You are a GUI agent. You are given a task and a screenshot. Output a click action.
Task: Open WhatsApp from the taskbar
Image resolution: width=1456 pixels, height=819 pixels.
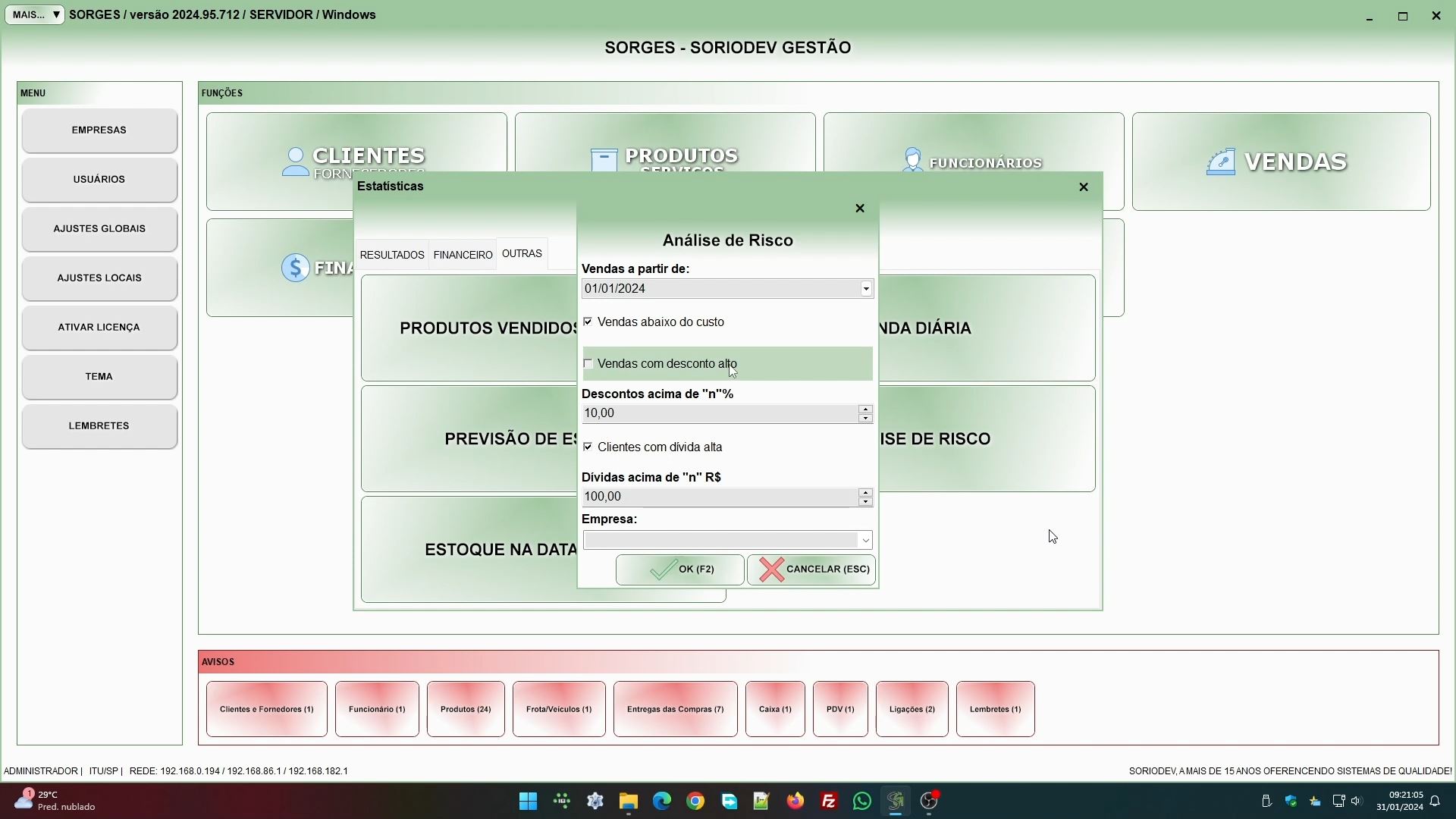861,801
